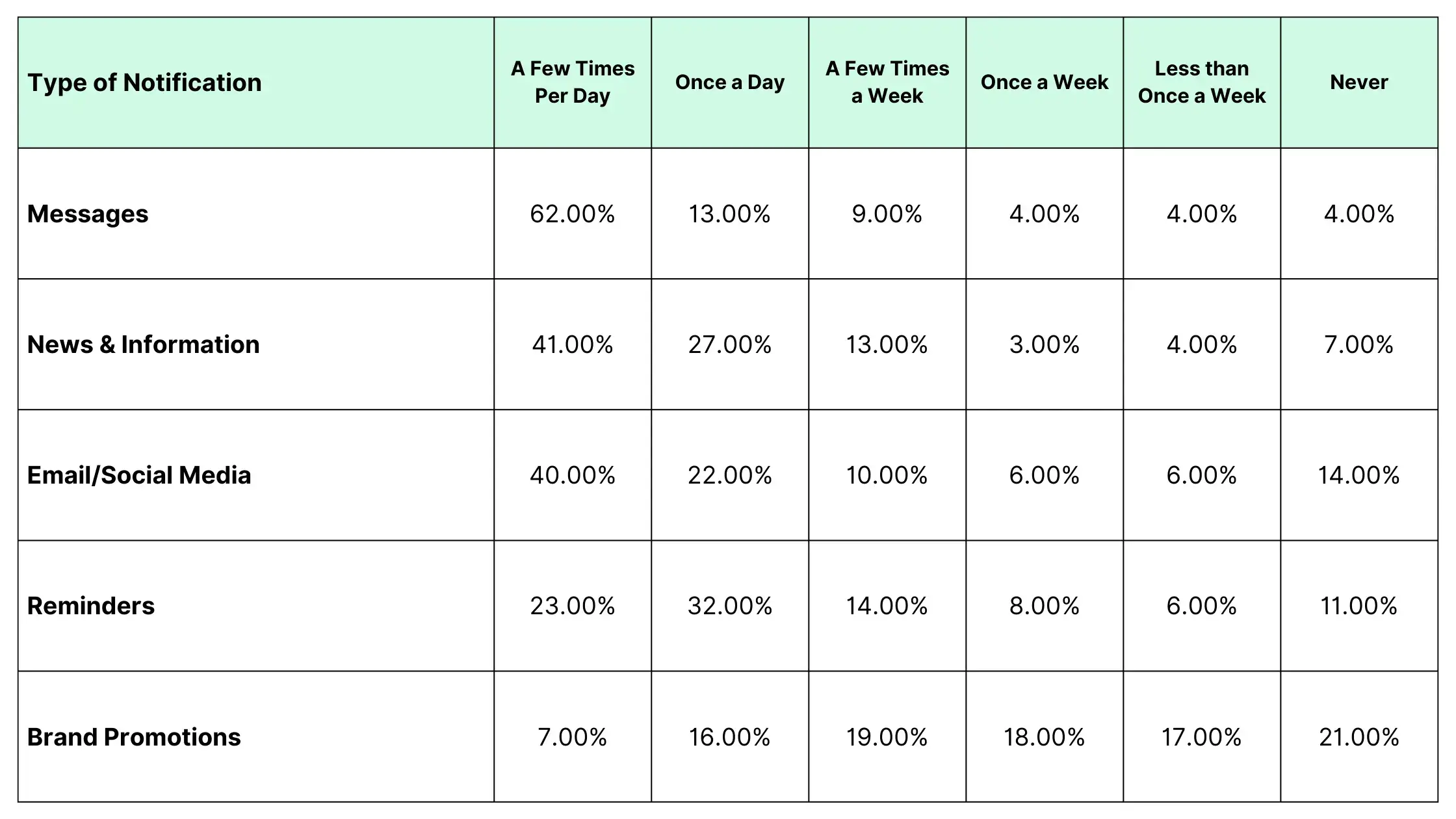Select the 32.00% Reminders cell

pyautogui.click(x=730, y=606)
